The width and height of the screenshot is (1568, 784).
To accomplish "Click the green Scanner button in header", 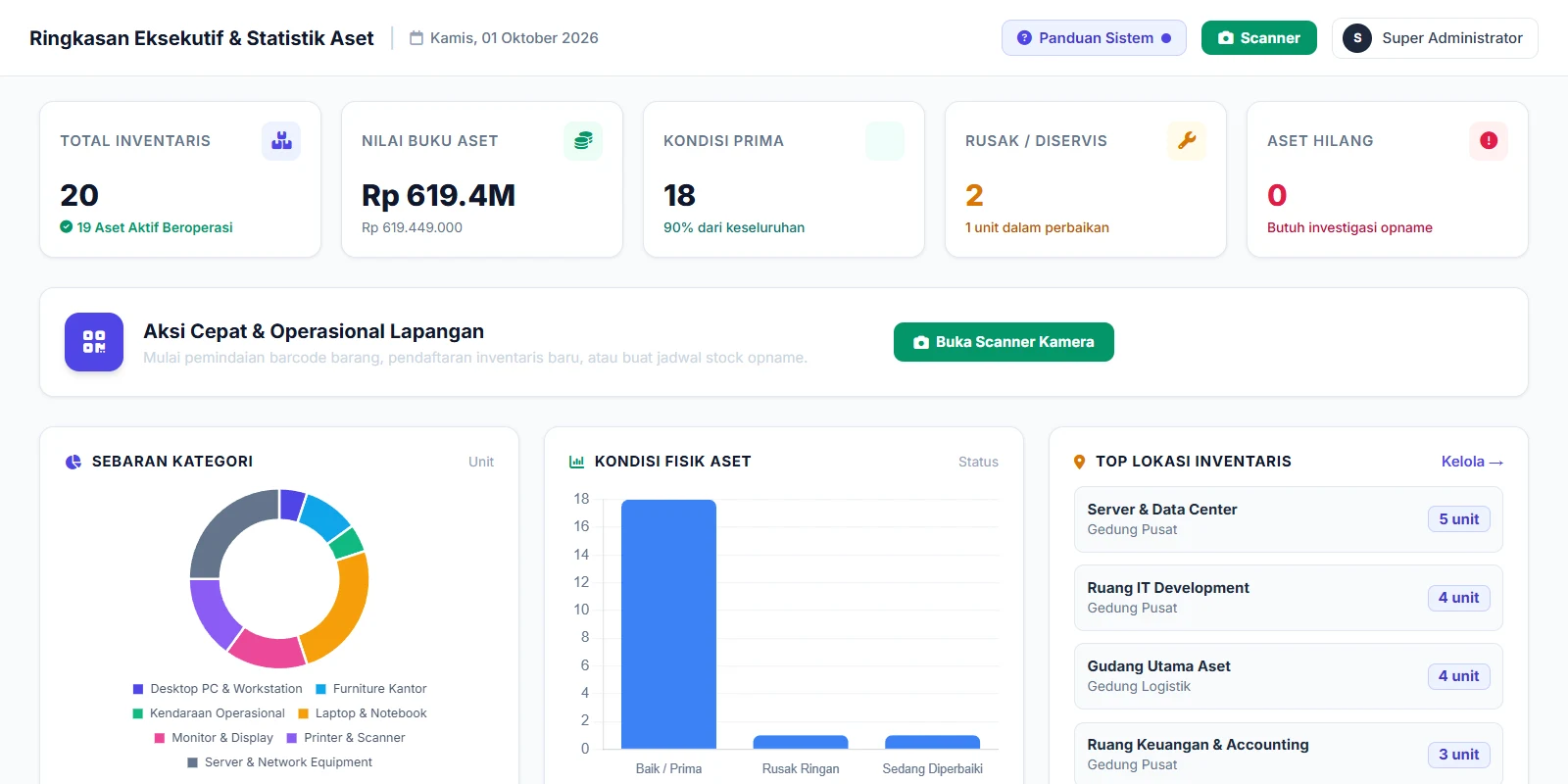I will [x=1258, y=38].
